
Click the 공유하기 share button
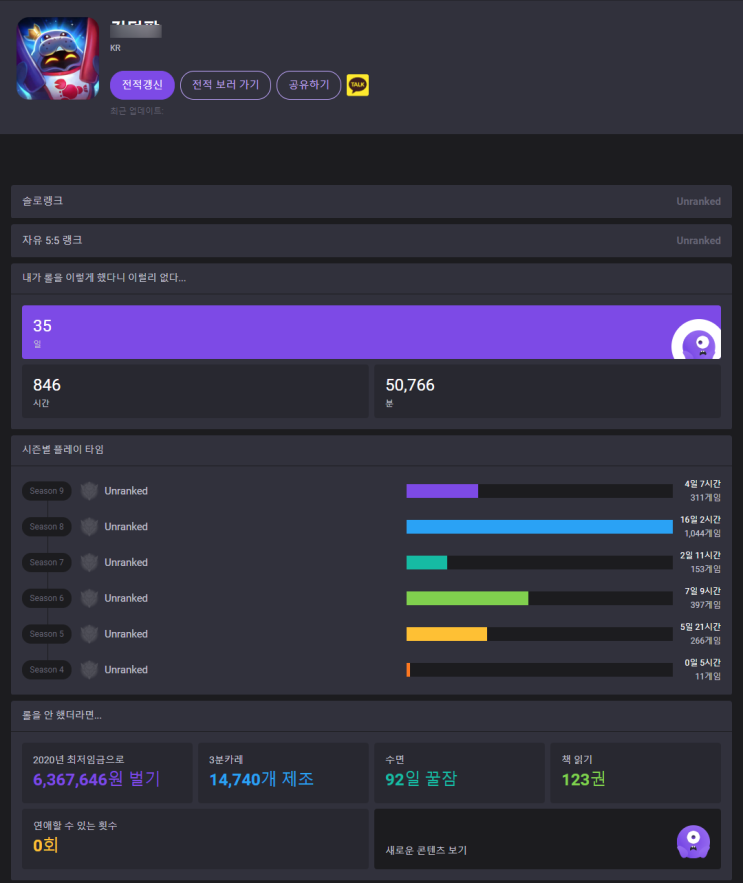309,85
